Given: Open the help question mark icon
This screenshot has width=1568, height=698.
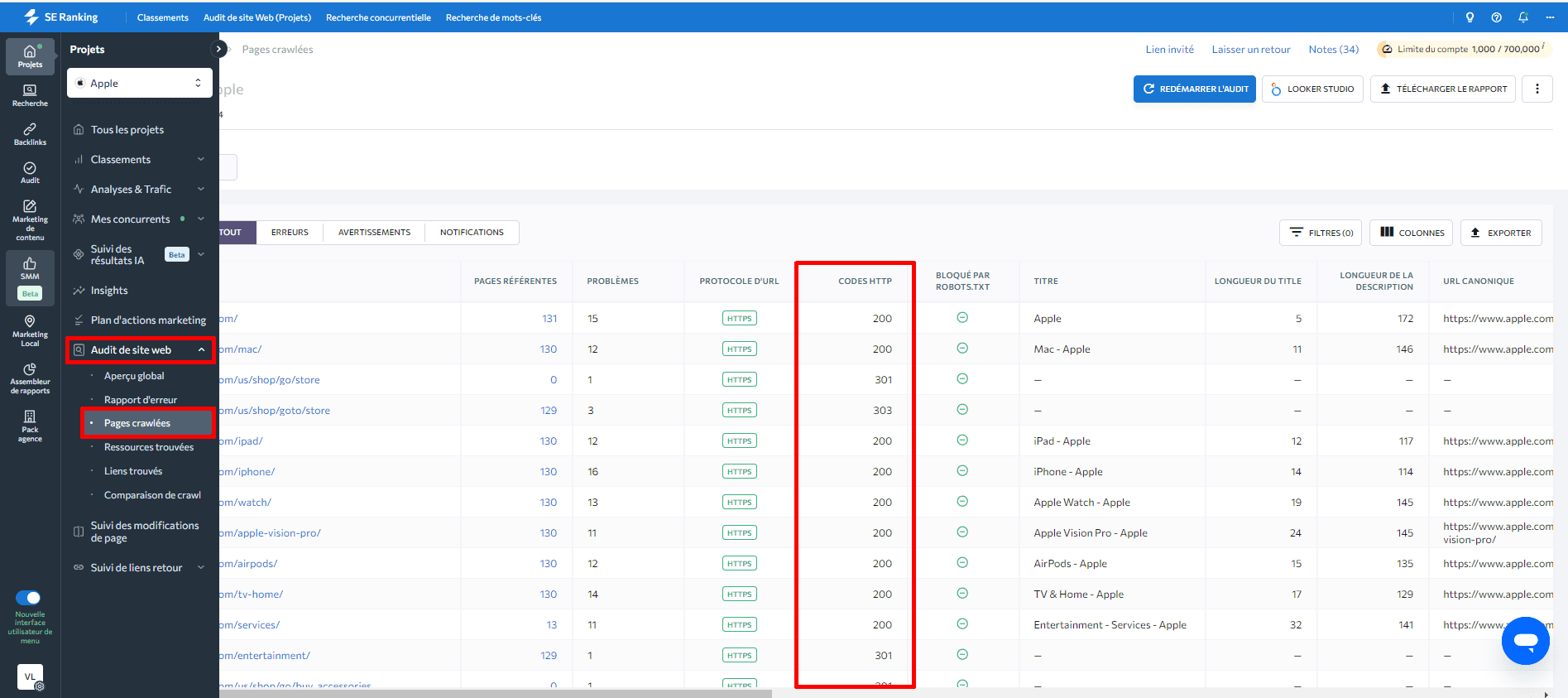Looking at the screenshot, I should point(1496,17).
